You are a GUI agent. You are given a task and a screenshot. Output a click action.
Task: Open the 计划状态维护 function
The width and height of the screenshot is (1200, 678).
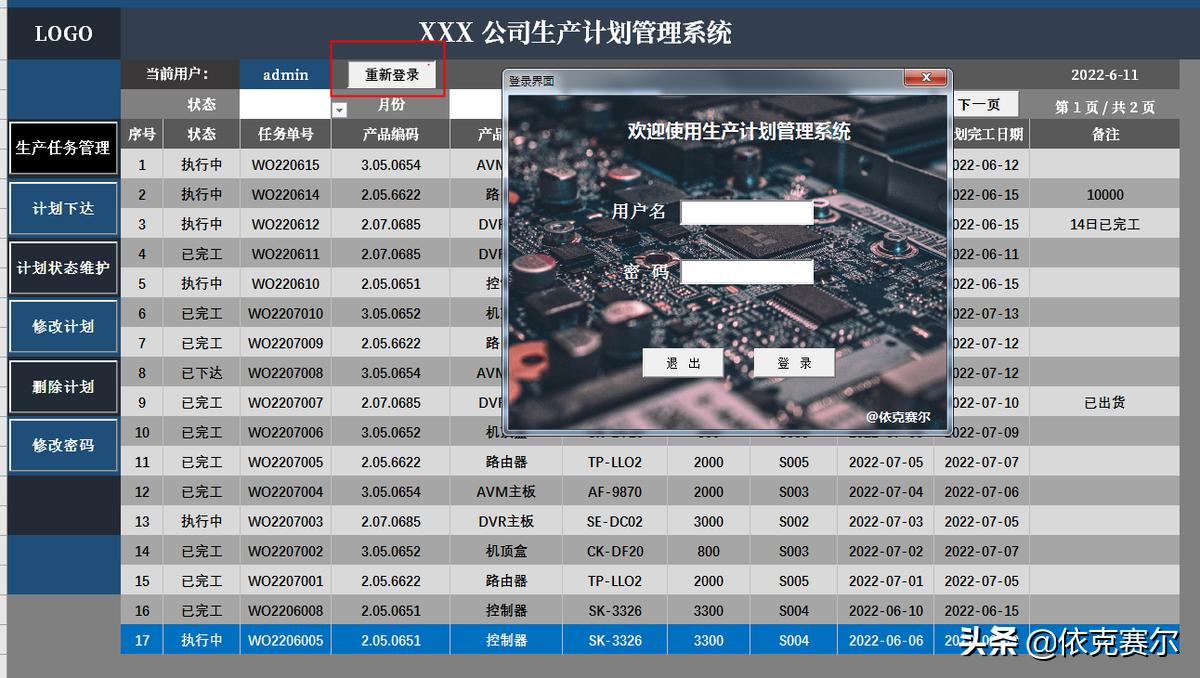tap(63, 267)
